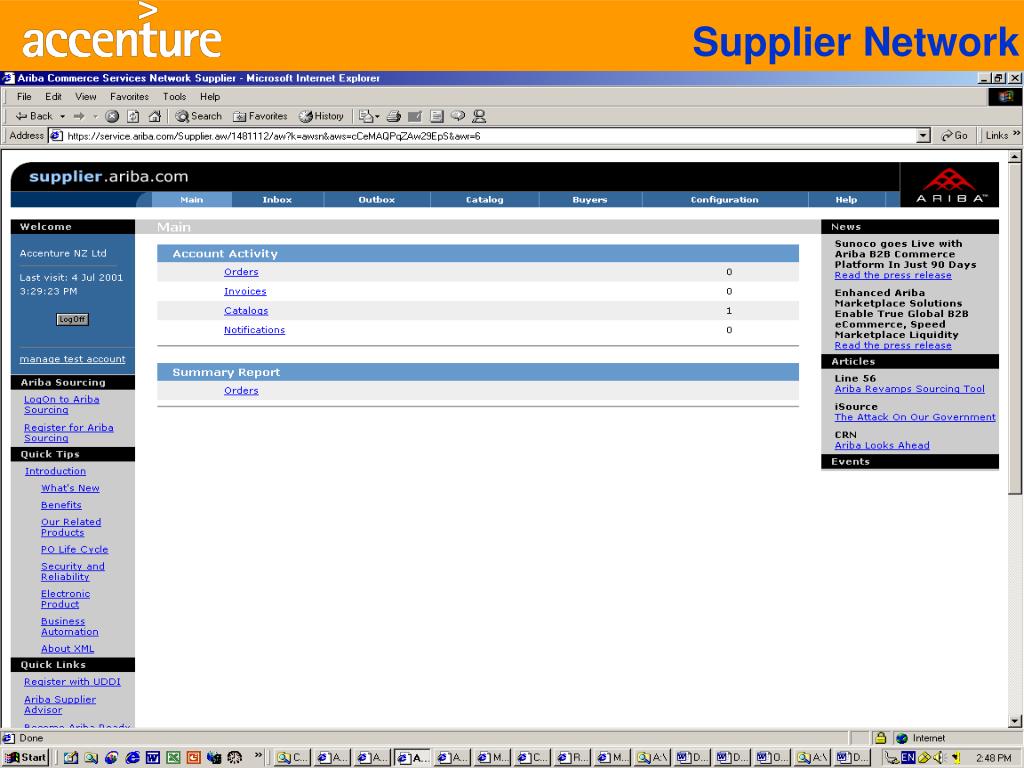
Task: Switch to the Outbox tab
Action: click(x=377, y=200)
